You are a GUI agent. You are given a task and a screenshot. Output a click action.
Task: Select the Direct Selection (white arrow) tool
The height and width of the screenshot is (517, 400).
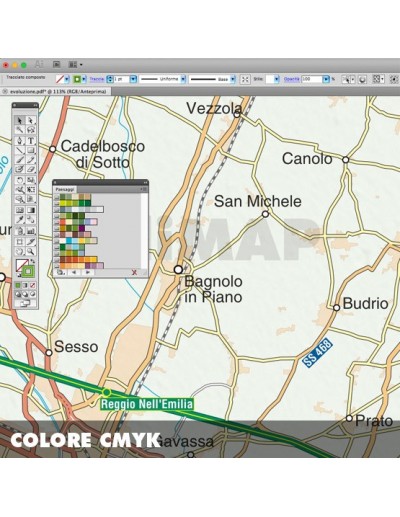(x=31, y=120)
